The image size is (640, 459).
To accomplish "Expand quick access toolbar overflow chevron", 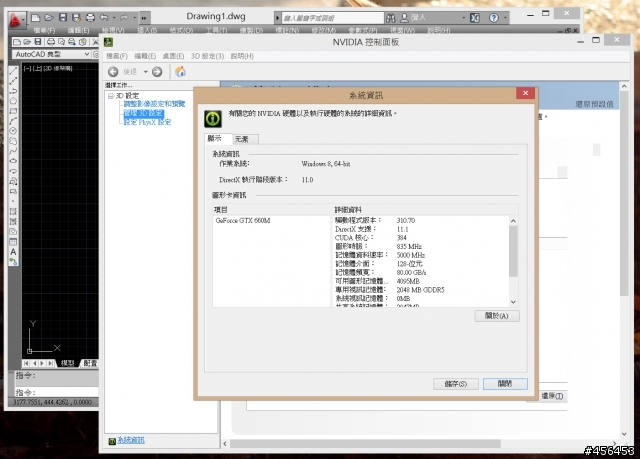I will click(x=144, y=18).
